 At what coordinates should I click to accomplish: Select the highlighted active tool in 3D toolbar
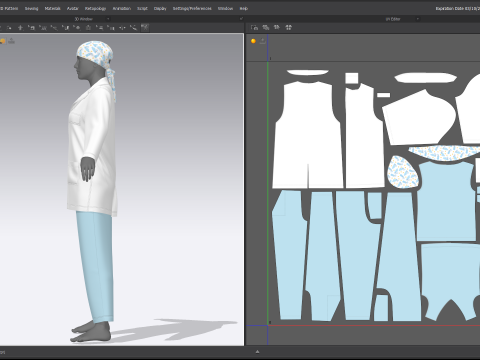pyautogui.click(x=145, y=28)
